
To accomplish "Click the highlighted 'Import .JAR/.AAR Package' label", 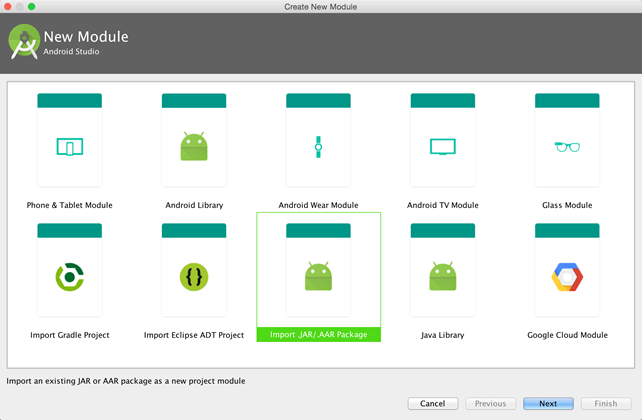I will (319, 334).
